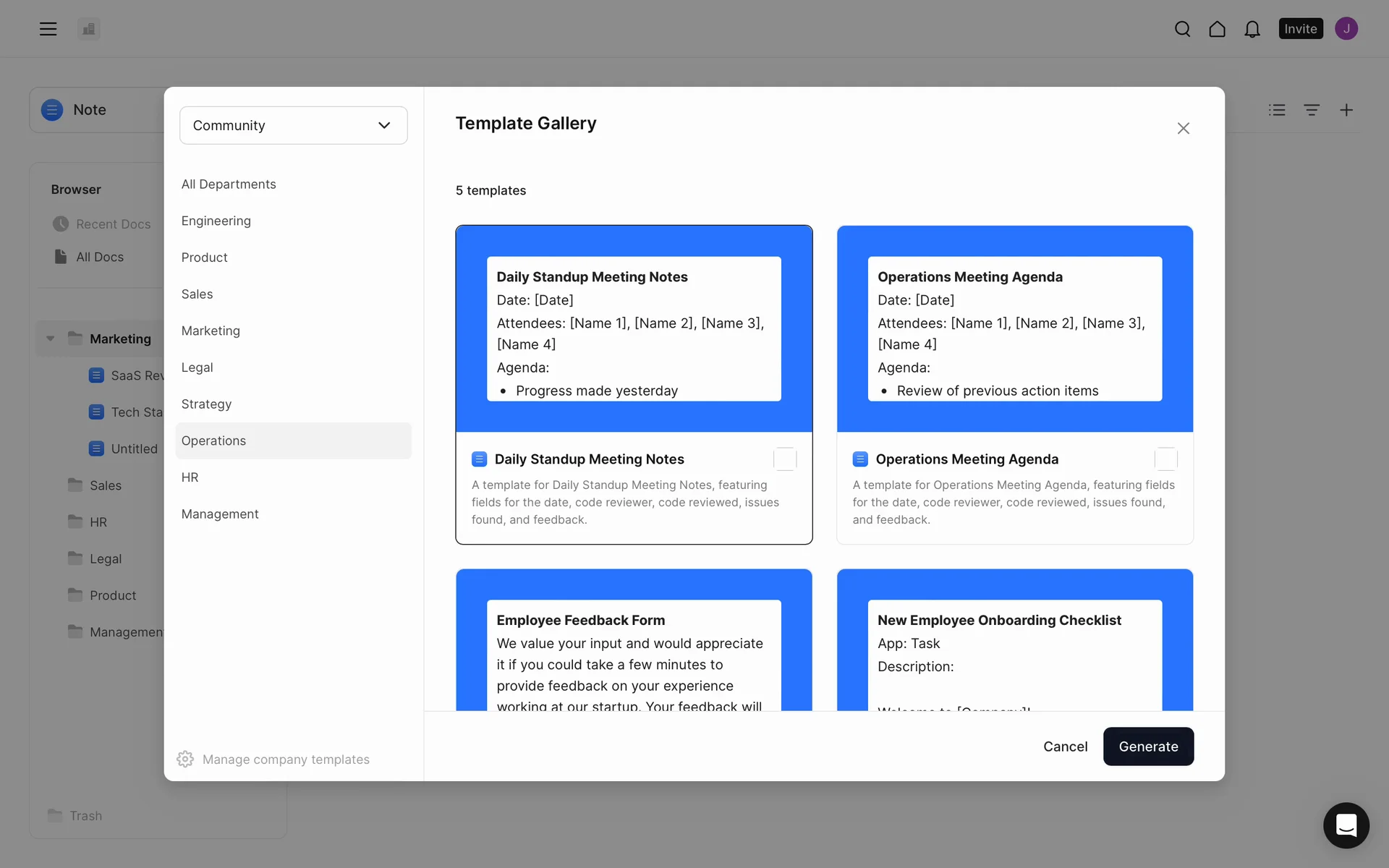The height and width of the screenshot is (868, 1389).
Task: Select the HR department category
Action: (190, 477)
